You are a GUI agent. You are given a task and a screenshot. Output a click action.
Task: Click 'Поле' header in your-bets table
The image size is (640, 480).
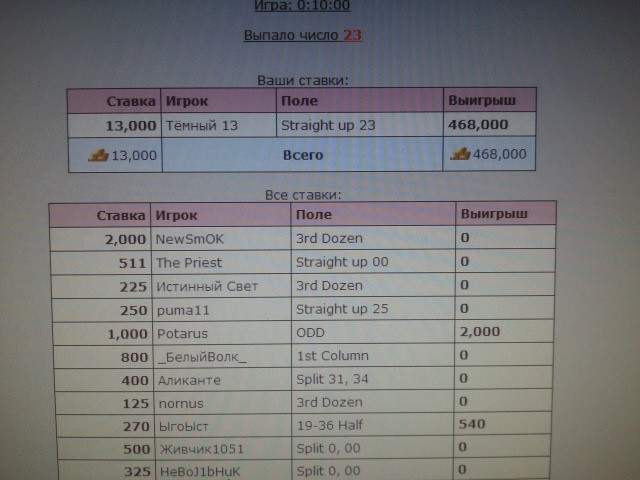coord(299,101)
